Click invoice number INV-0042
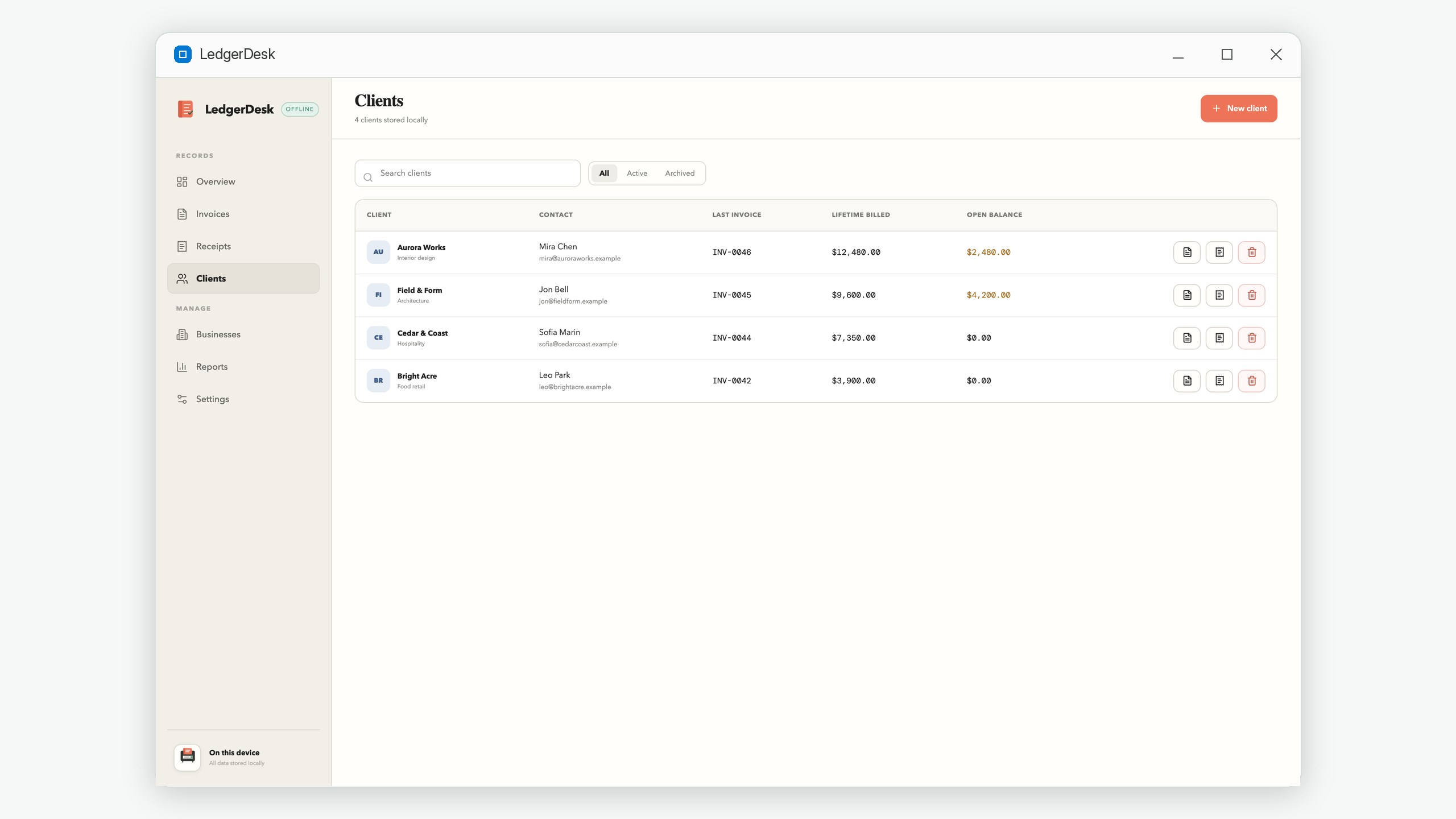This screenshot has height=819, width=1456. [731, 380]
